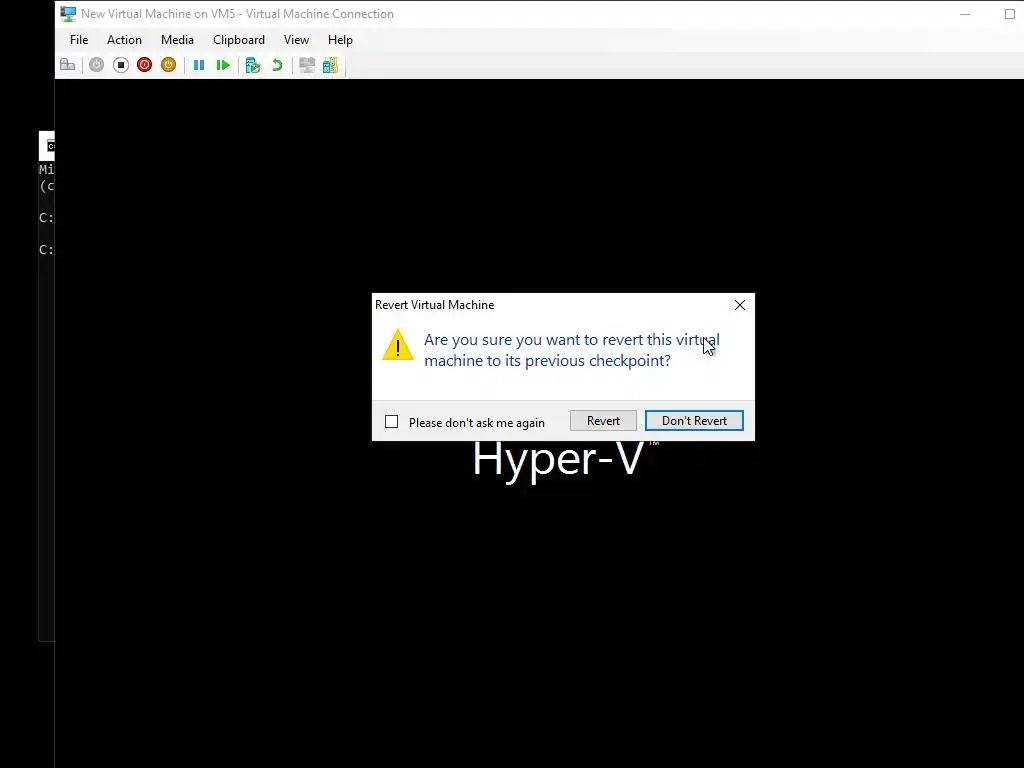The width and height of the screenshot is (1024, 768).
Task: Pause the virtual machine
Action: point(199,65)
